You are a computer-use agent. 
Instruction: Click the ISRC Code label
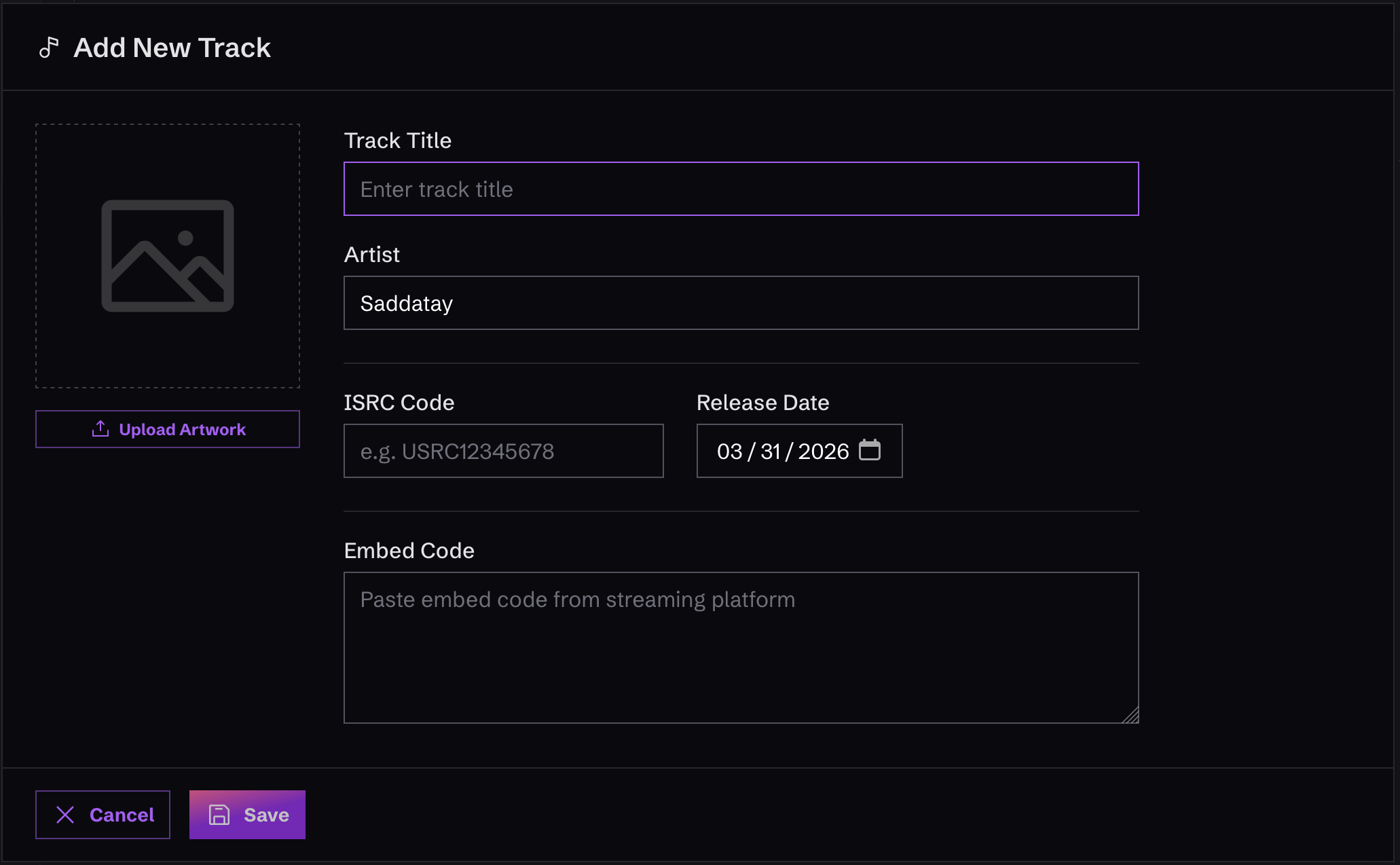tap(399, 403)
